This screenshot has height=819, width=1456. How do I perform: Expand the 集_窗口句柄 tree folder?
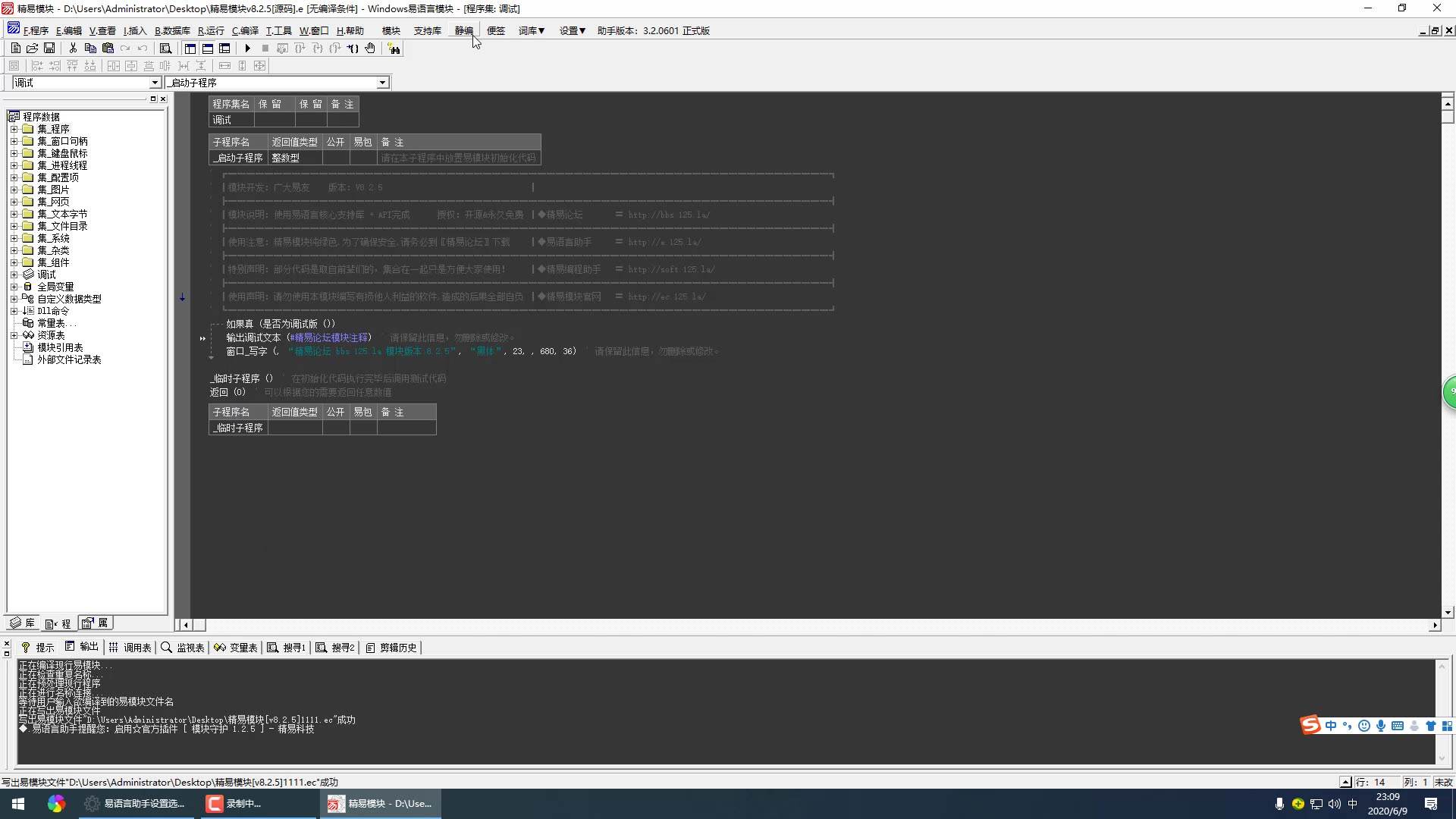tap(14, 141)
